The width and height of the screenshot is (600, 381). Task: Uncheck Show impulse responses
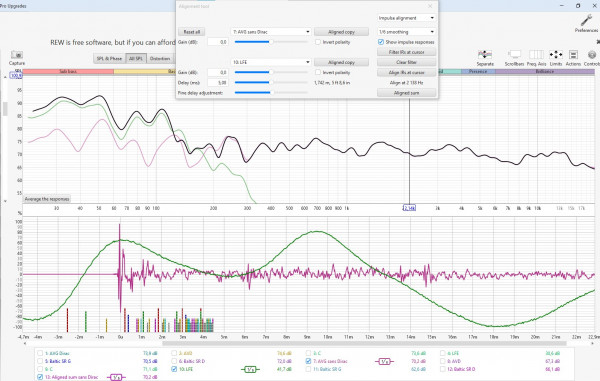(381, 42)
